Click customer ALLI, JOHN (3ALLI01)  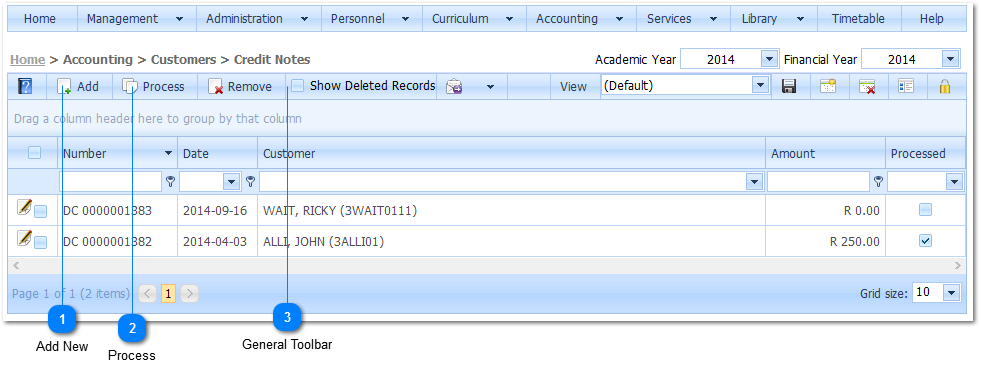click(323, 242)
